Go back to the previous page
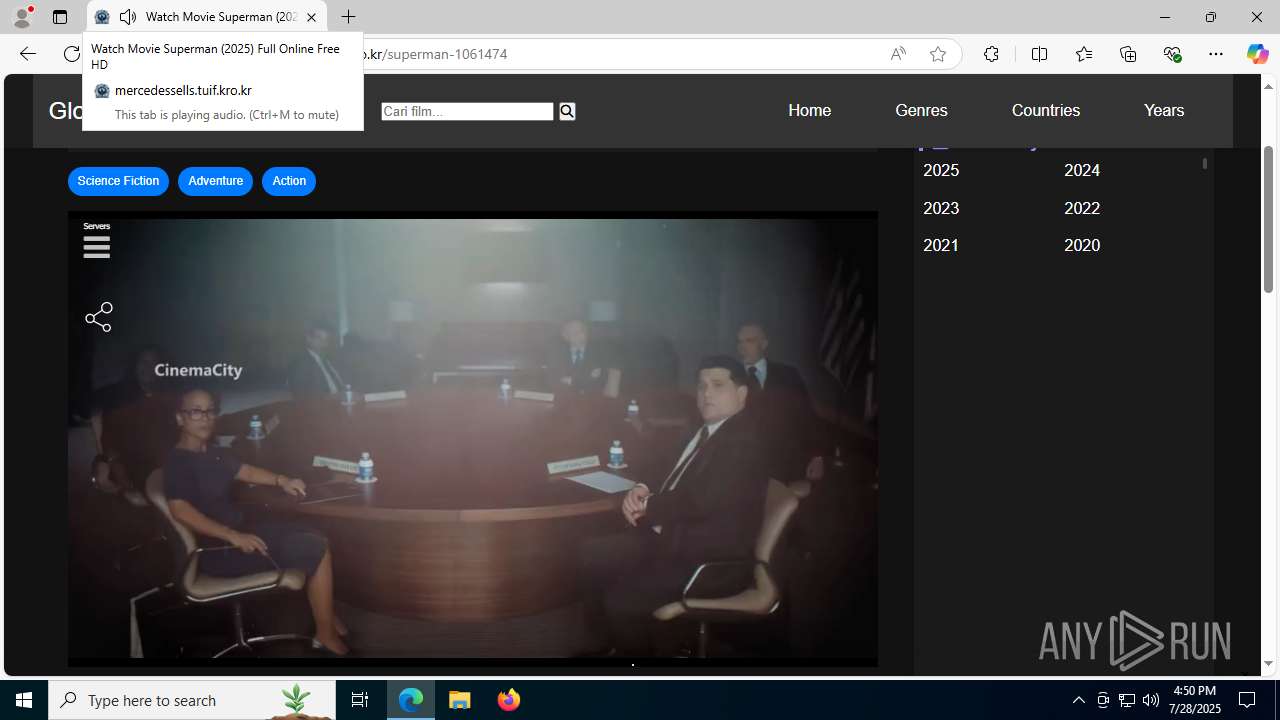This screenshot has height=720, width=1280. [27, 54]
